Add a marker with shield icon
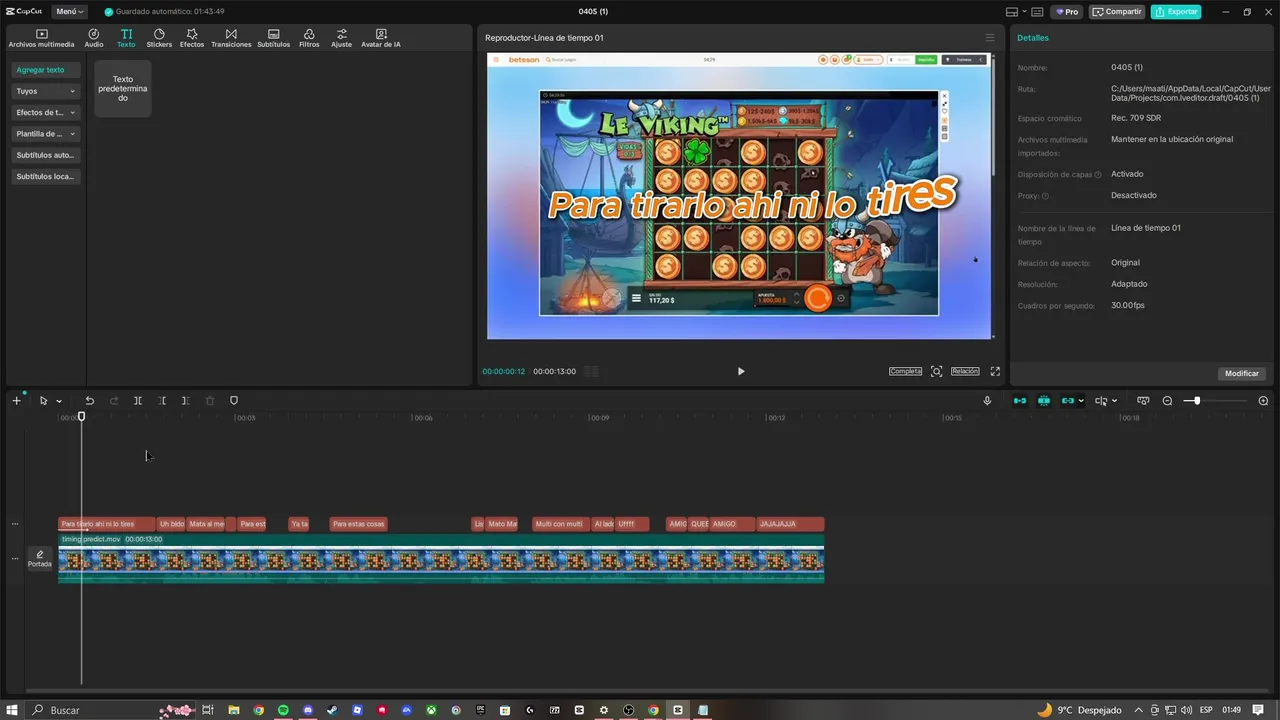Screen dimensions: 1280x720 click(234, 400)
